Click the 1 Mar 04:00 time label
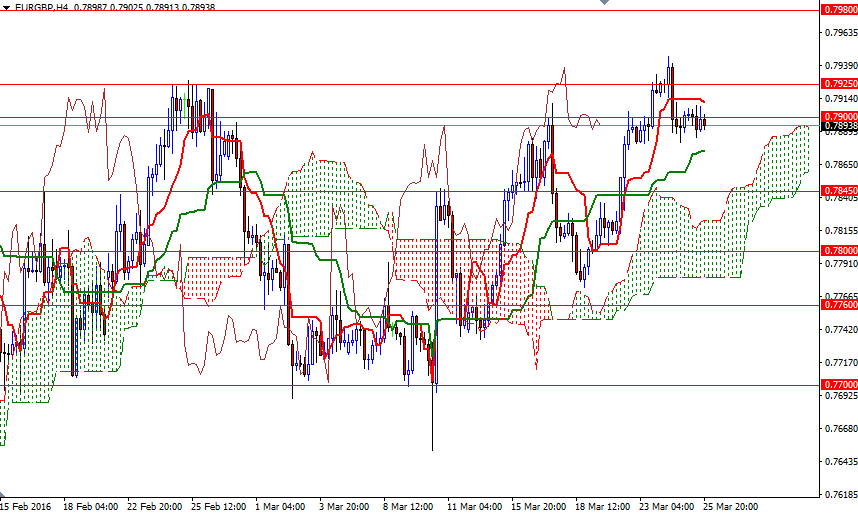 click(281, 507)
